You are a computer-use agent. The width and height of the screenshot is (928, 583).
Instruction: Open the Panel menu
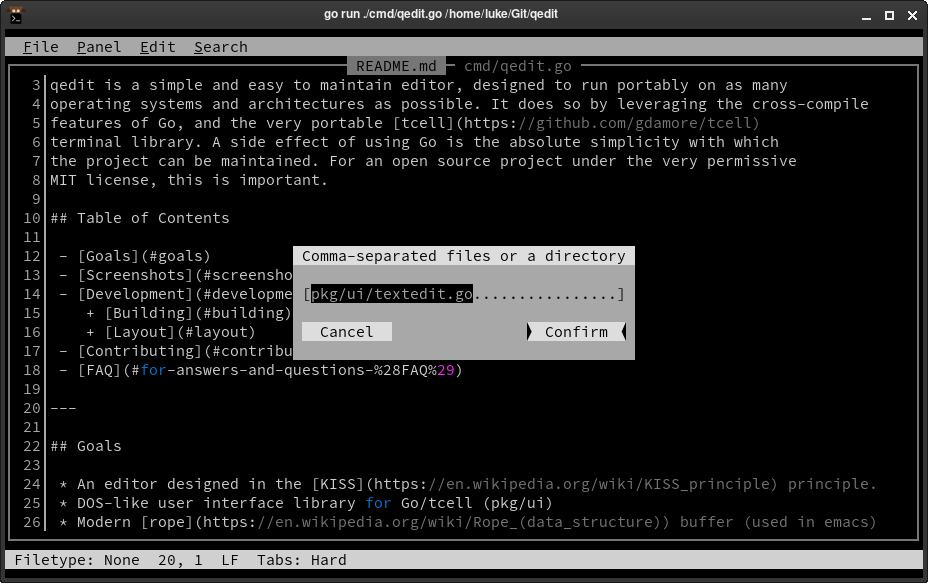(x=99, y=47)
